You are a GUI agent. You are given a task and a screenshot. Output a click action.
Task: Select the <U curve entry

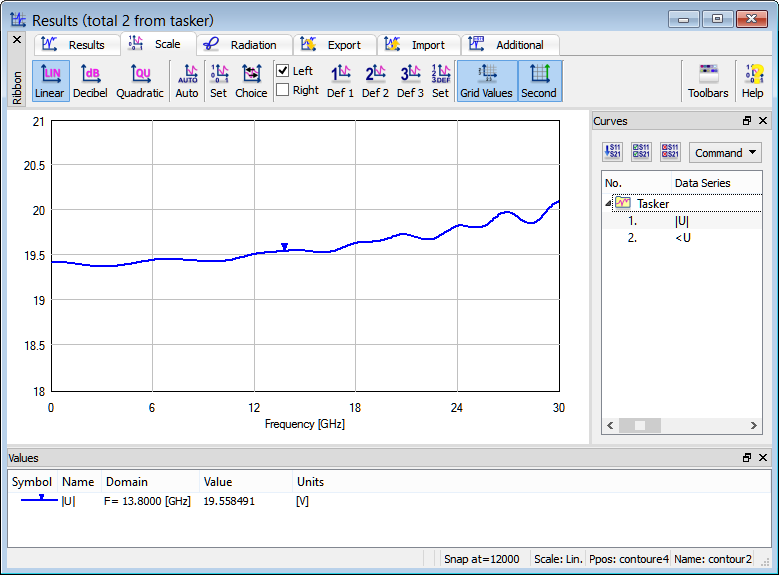click(683, 238)
